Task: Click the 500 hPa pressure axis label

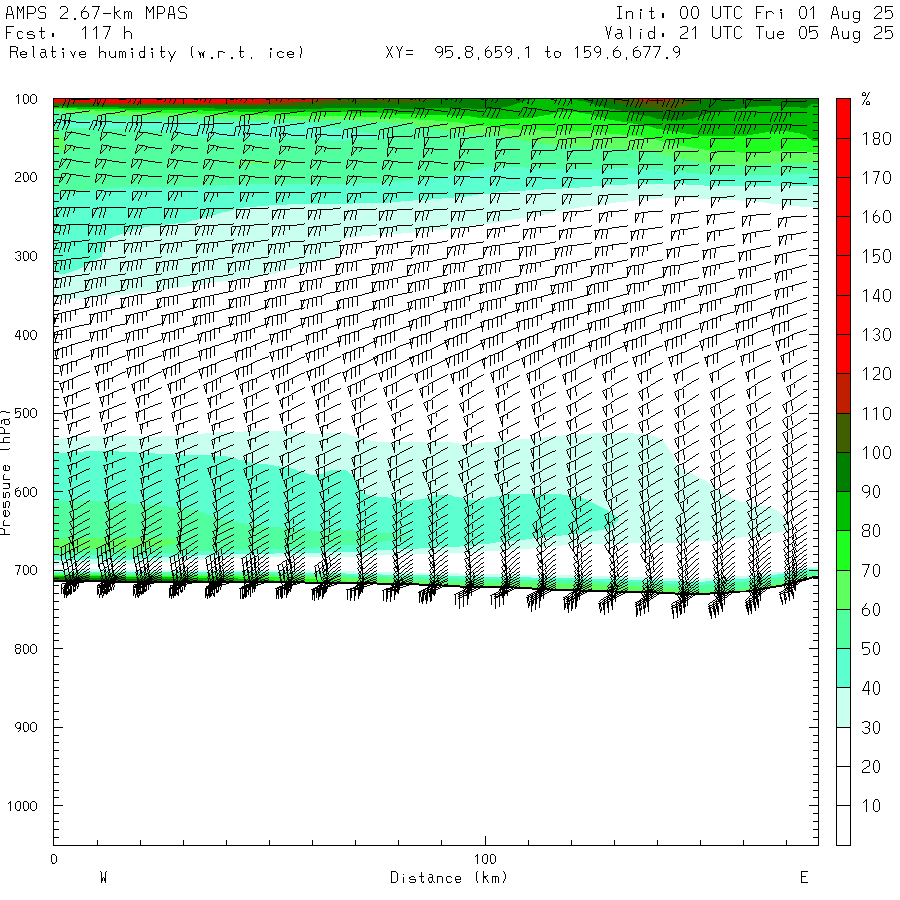Action: click(26, 413)
